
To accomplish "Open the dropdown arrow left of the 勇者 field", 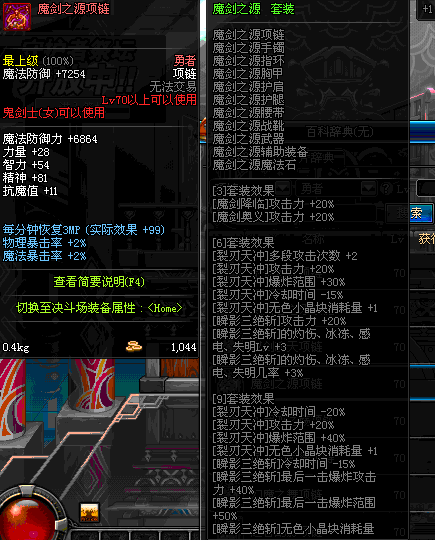I will click(x=283, y=188).
